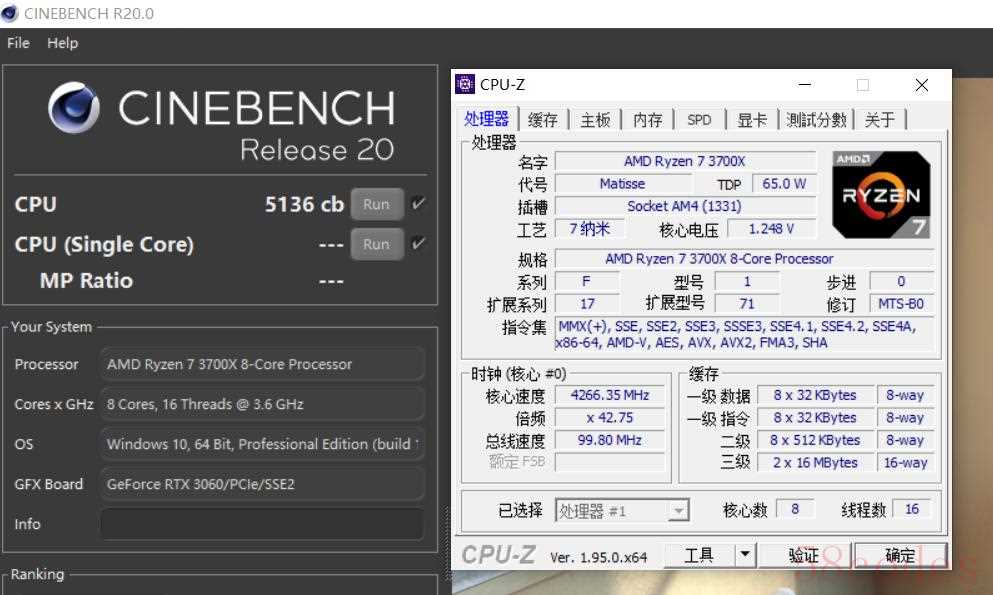Click the 2 x 16 MBytes L3 cache value
Viewport: 993px width, 595px height.
point(815,463)
